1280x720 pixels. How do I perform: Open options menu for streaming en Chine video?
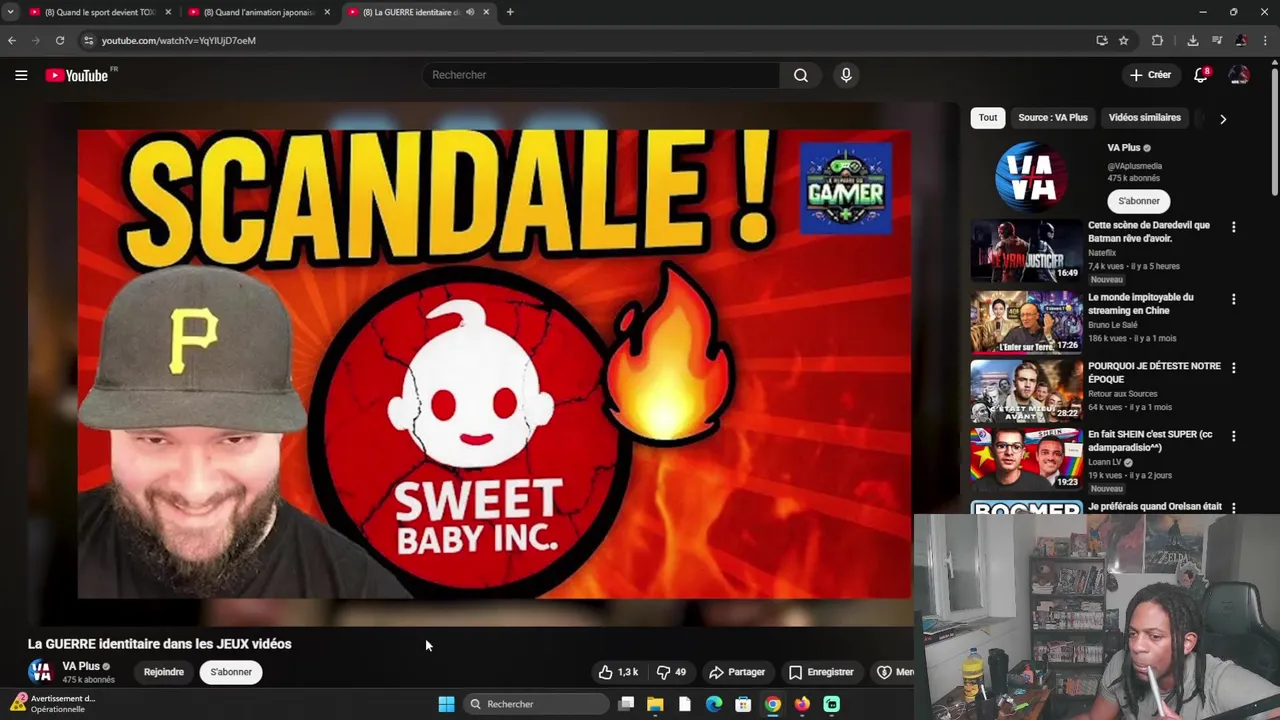coord(1233,299)
